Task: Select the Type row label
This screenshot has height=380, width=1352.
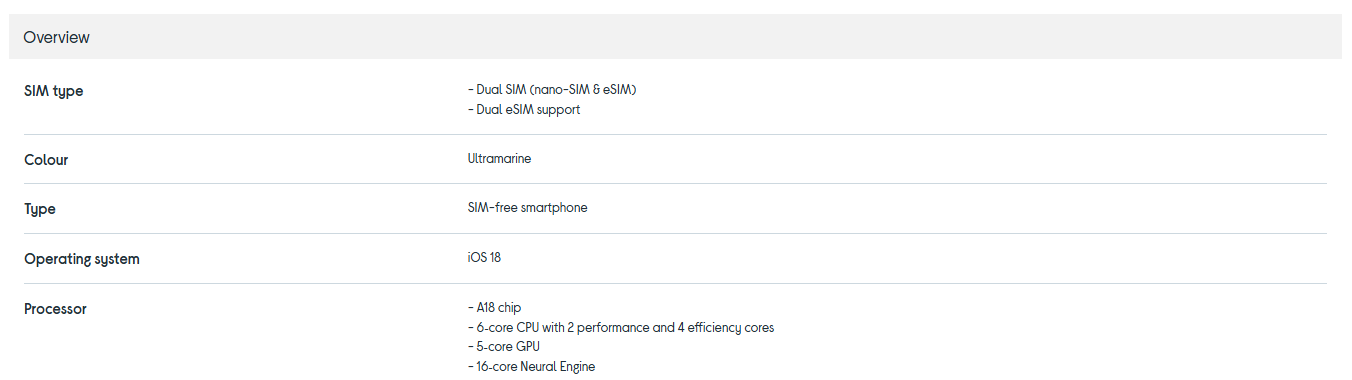Action: [x=40, y=210]
